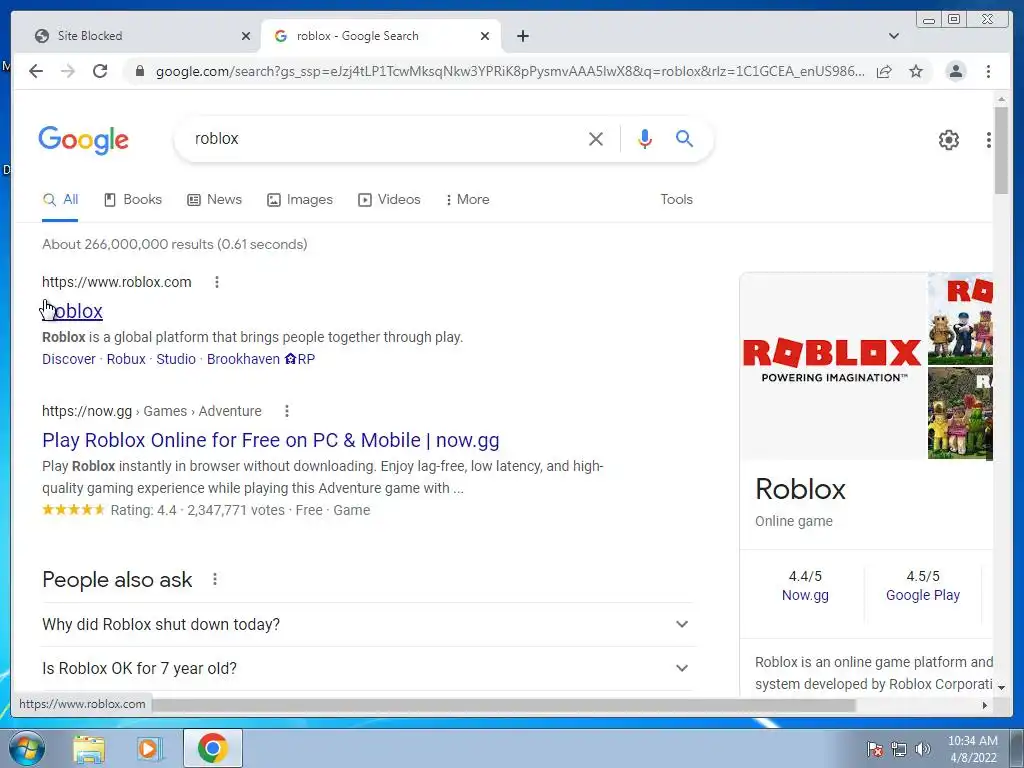Open the Google apps dots next to the gear
Image resolution: width=1024 pixels, height=768 pixels.
click(x=989, y=140)
